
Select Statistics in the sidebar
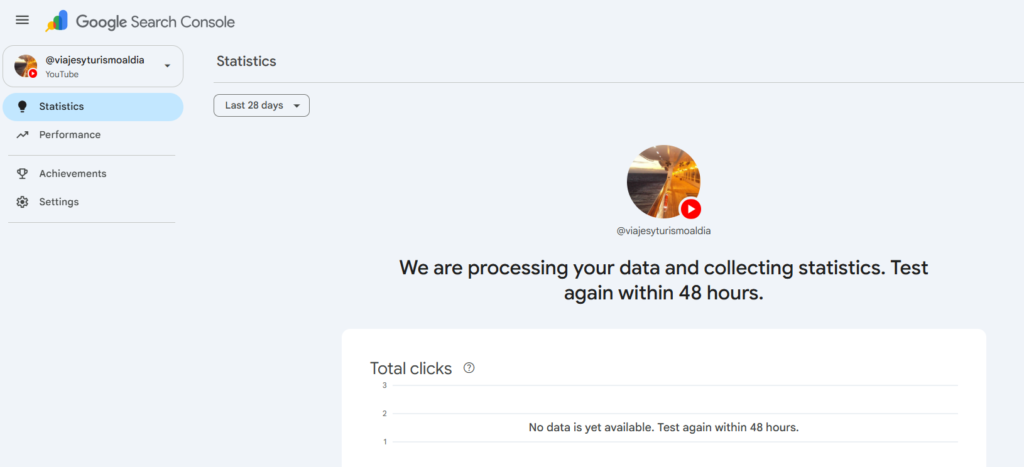pyautogui.click(x=93, y=106)
